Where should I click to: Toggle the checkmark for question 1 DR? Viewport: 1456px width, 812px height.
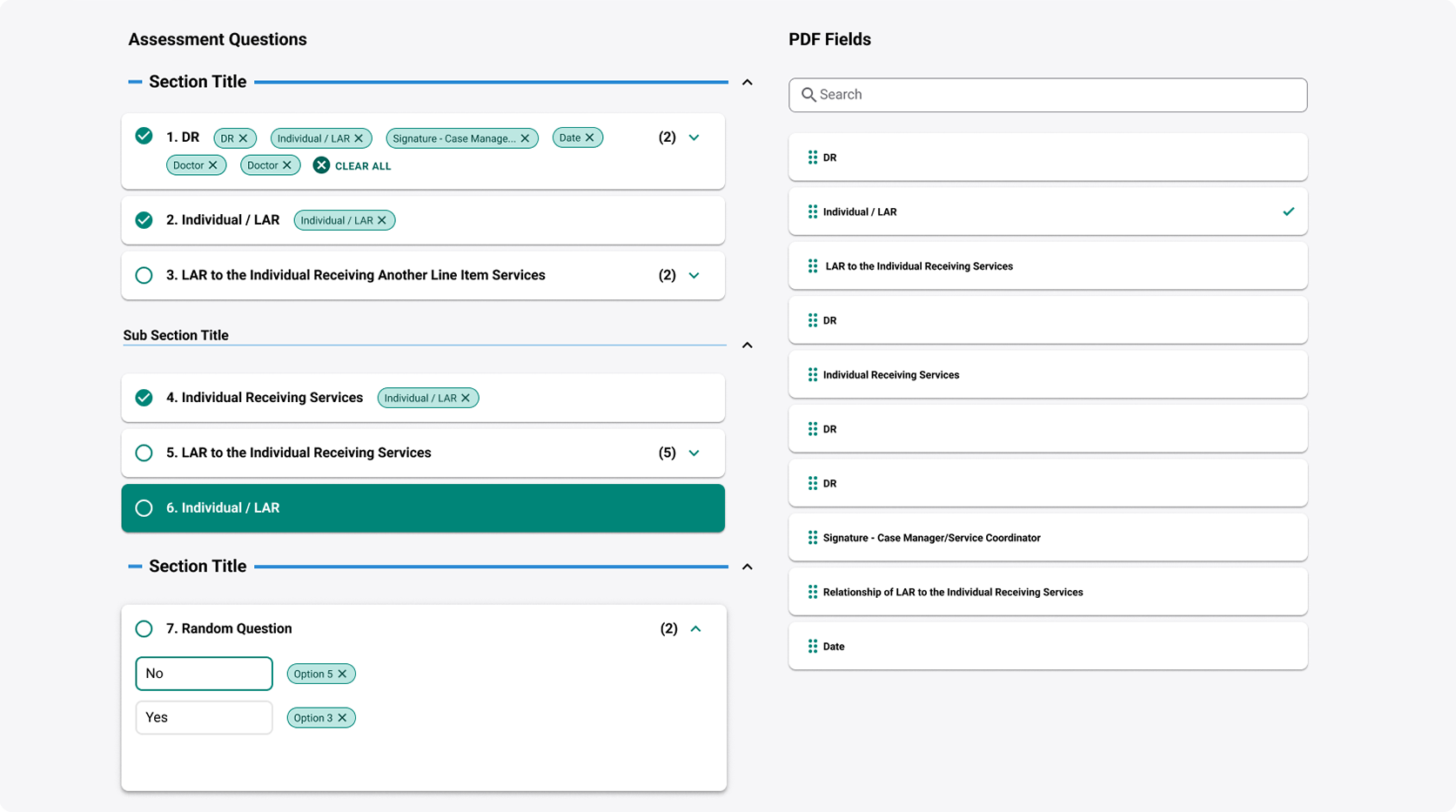tap(144, 137)
